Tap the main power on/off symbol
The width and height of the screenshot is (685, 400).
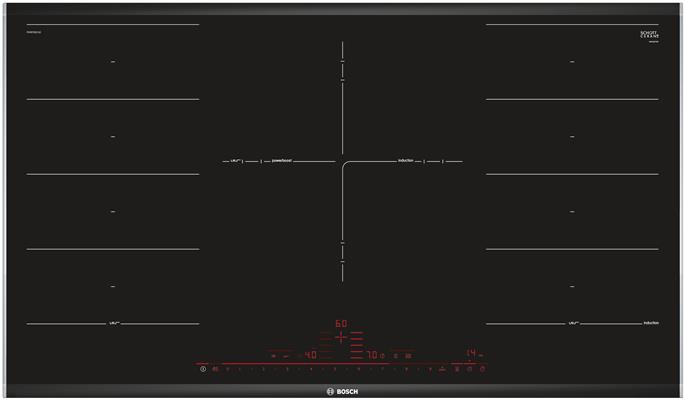pyautogui.click(x=203, y=369)
